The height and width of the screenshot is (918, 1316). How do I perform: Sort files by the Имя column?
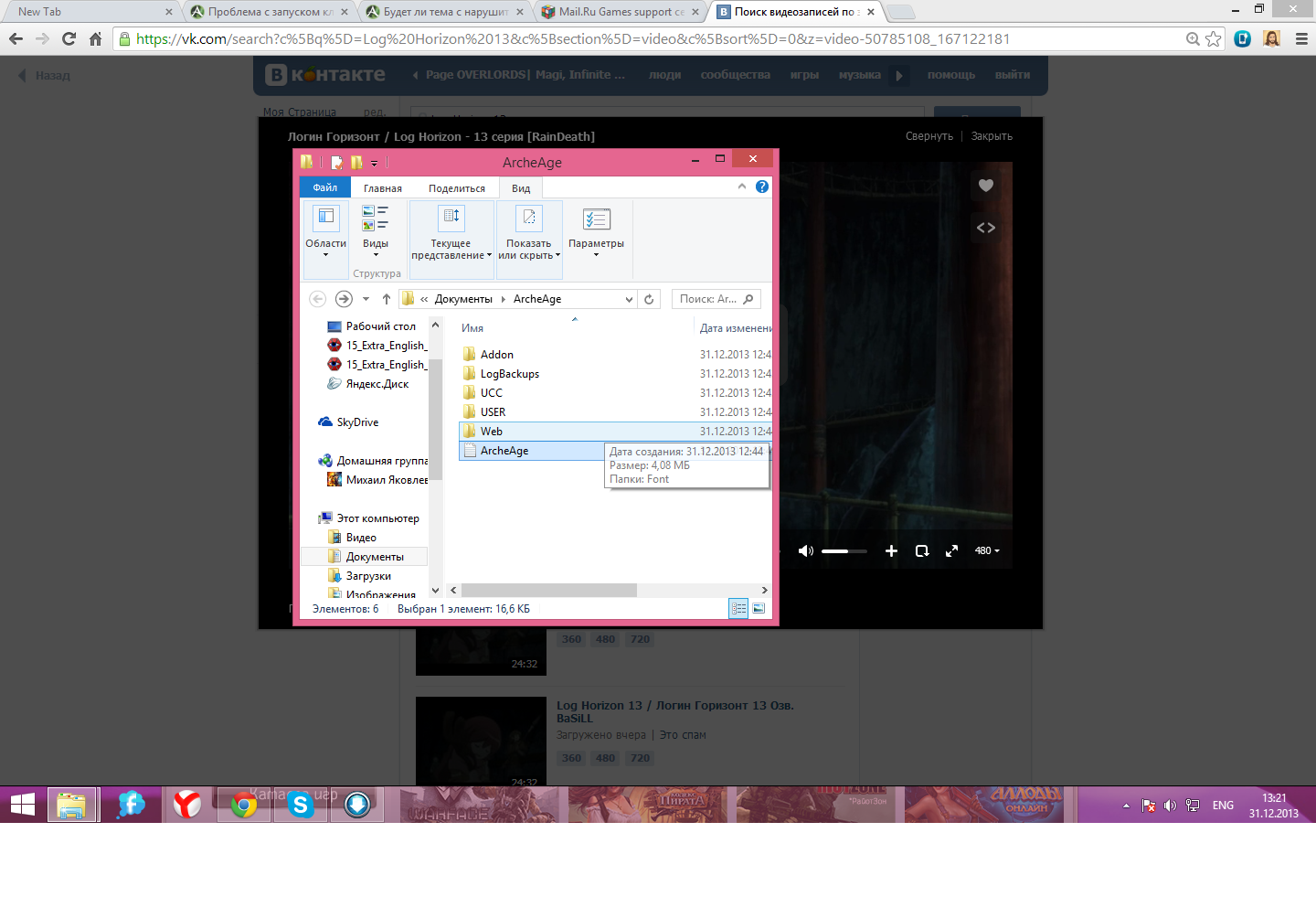[x=472, y=328]
